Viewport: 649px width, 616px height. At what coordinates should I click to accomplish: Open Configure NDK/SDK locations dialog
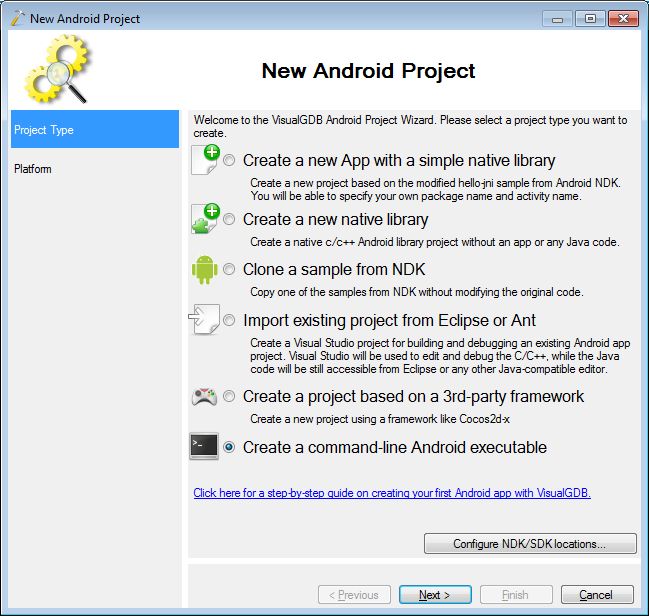pos(530,544)
